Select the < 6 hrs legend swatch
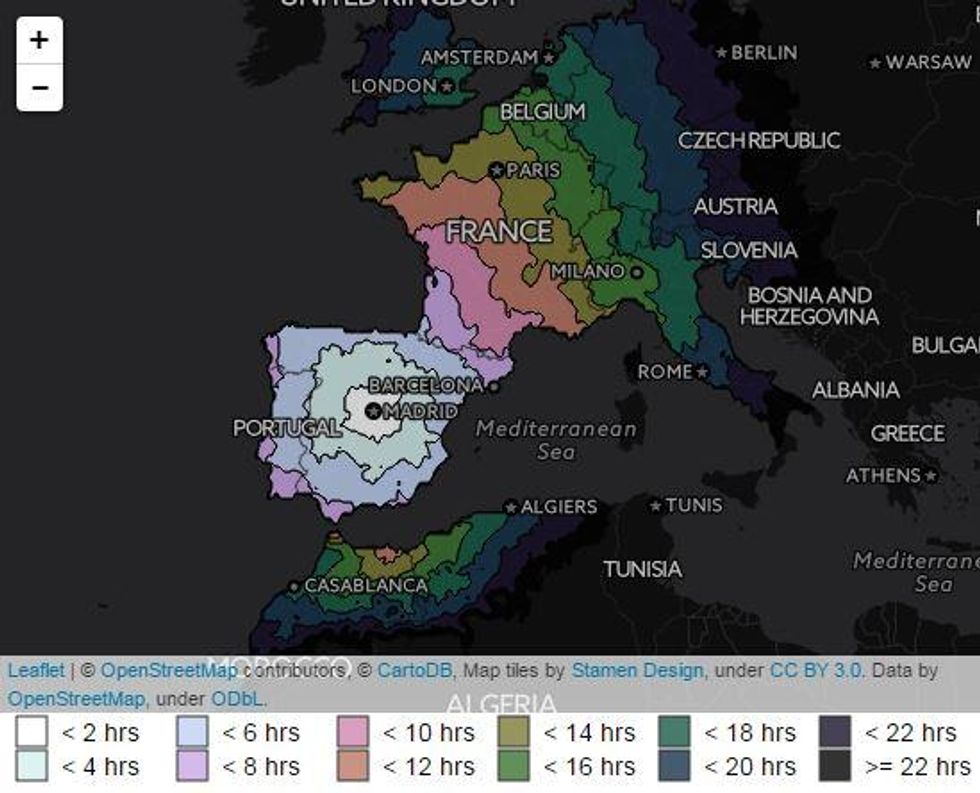 [192, 732]
